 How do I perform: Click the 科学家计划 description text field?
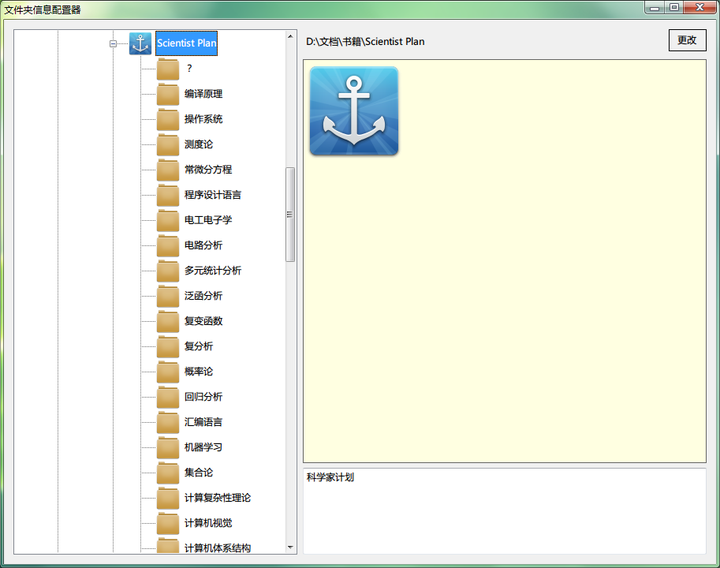(x=504, y=511)
